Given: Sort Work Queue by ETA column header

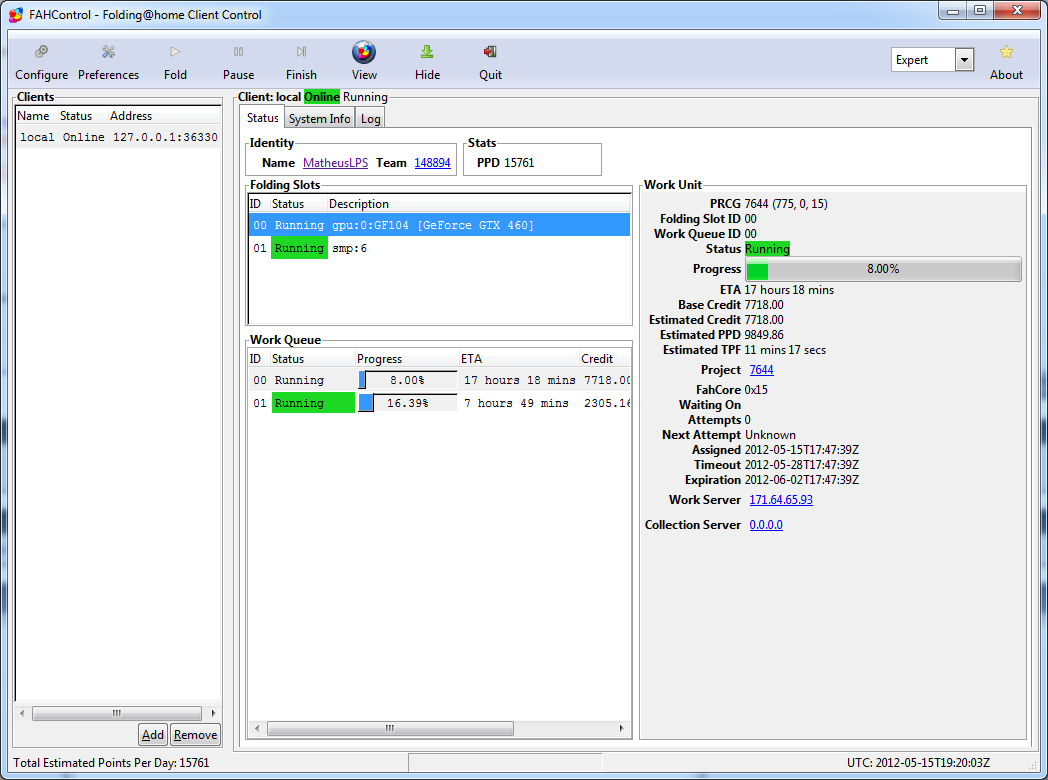Looking at the screenshot, I should [x=518, y=359].
